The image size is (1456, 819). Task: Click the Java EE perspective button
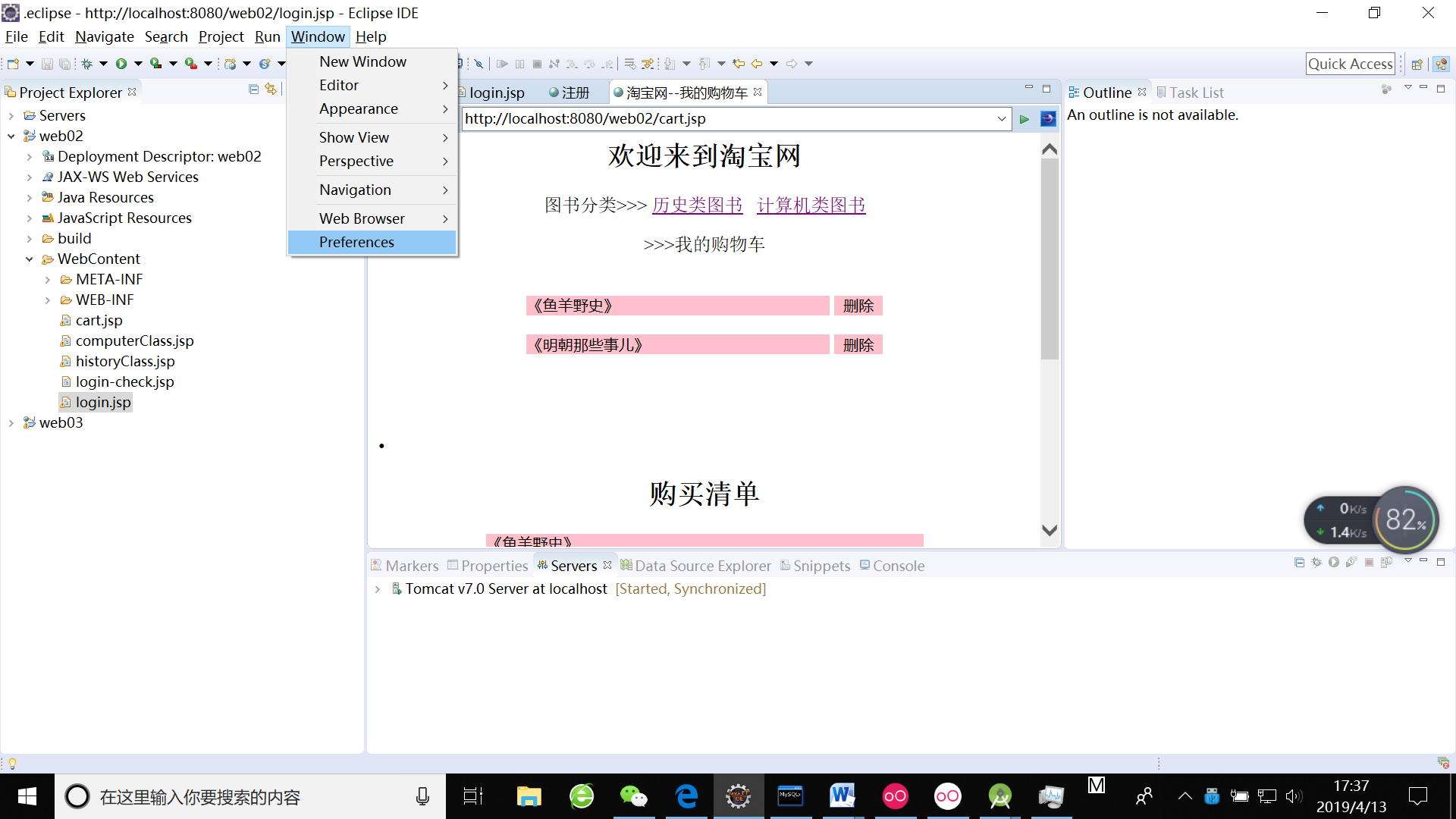pos(1441,64)
